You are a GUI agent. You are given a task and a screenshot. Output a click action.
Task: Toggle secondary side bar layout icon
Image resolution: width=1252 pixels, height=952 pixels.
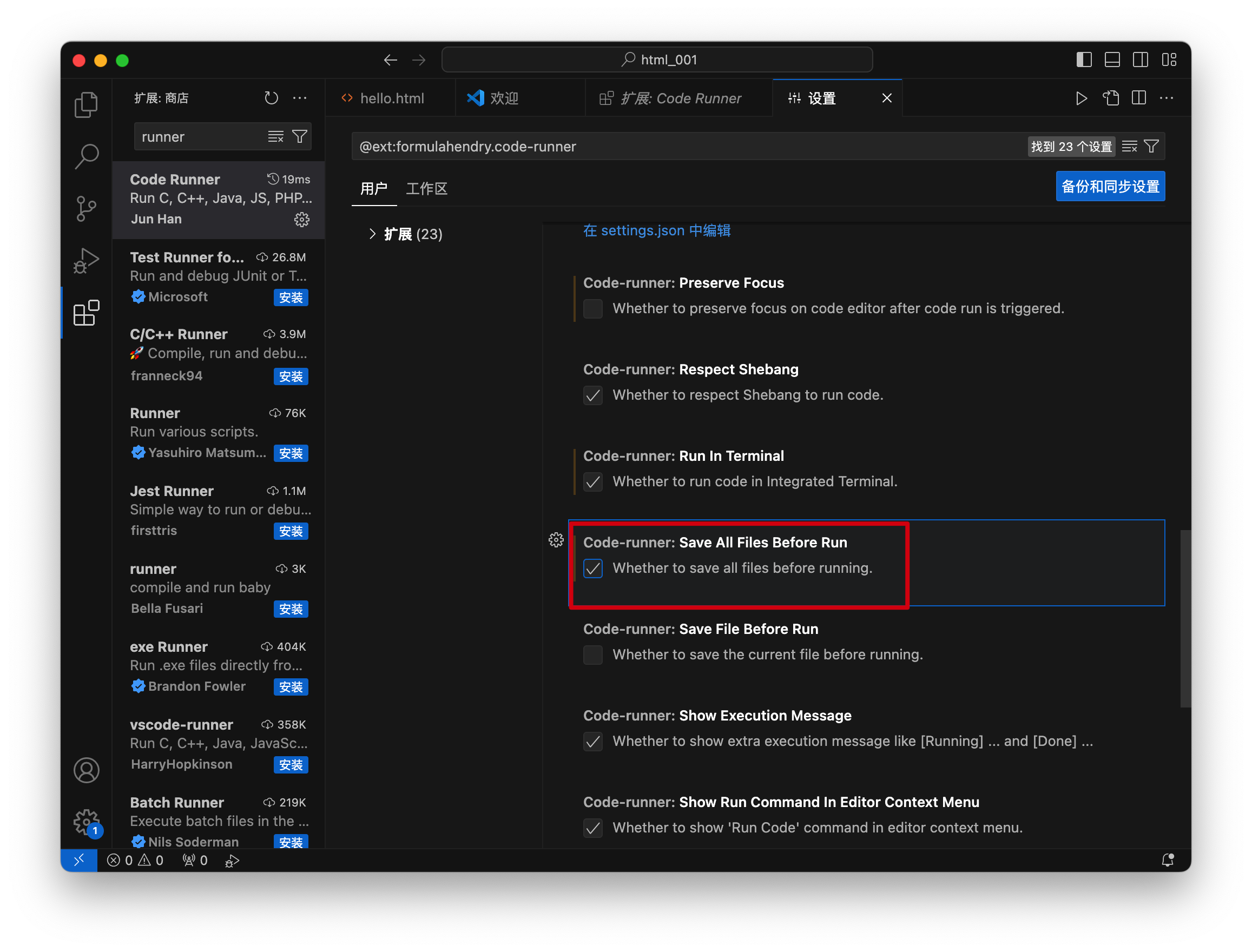(x=1141, y=60)
